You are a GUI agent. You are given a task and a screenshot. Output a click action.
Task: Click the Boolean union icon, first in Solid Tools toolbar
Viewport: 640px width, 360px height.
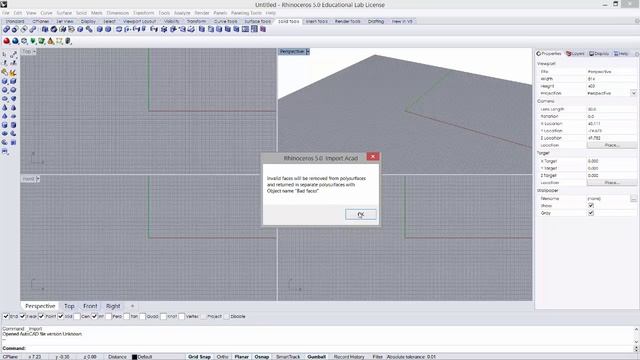click(x=6, y=29)
